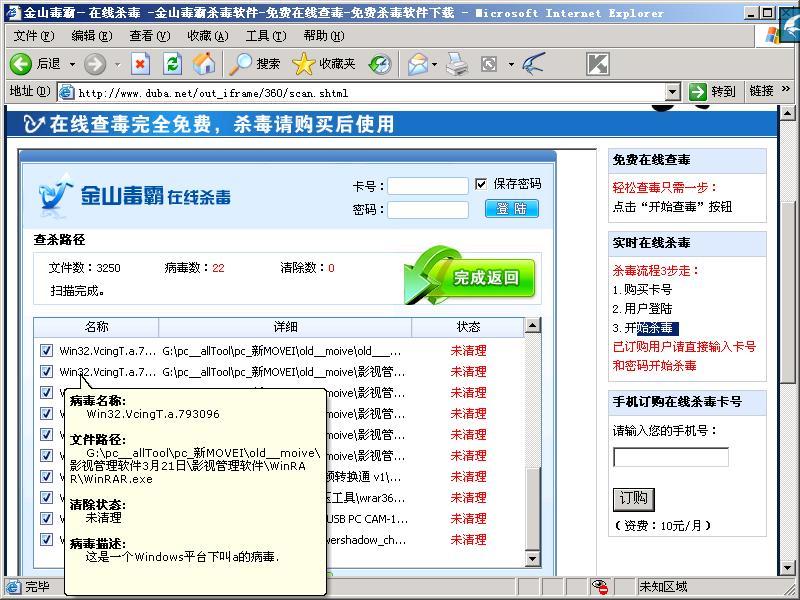Click step text 2.用户登陆
The height and width of the screenshot is (600, 800).
click(642, 309)
